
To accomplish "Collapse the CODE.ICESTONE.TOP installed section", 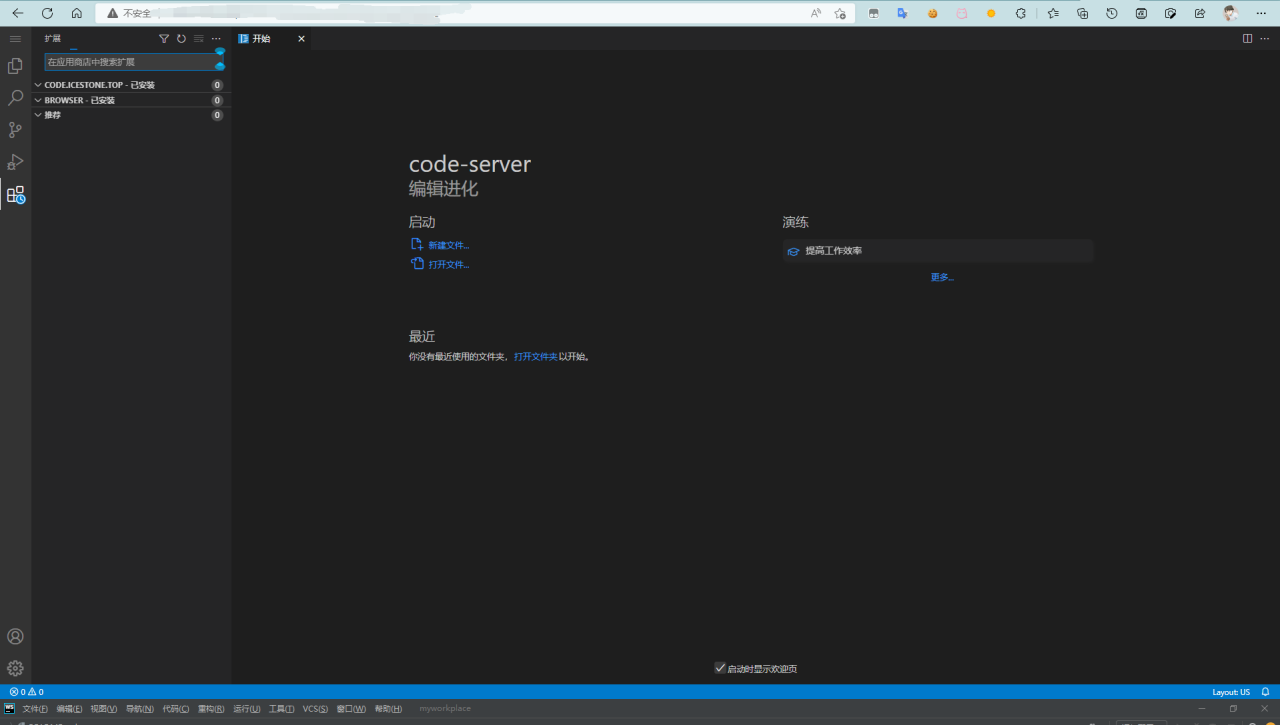I will (x=38, y=85).
